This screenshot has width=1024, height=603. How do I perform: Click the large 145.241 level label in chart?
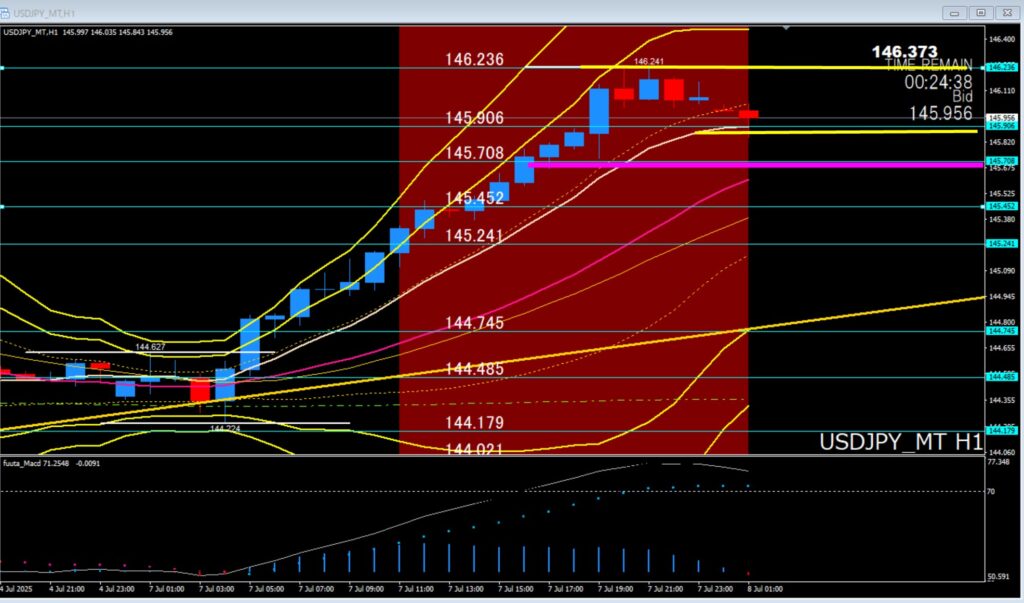(475, 235)
